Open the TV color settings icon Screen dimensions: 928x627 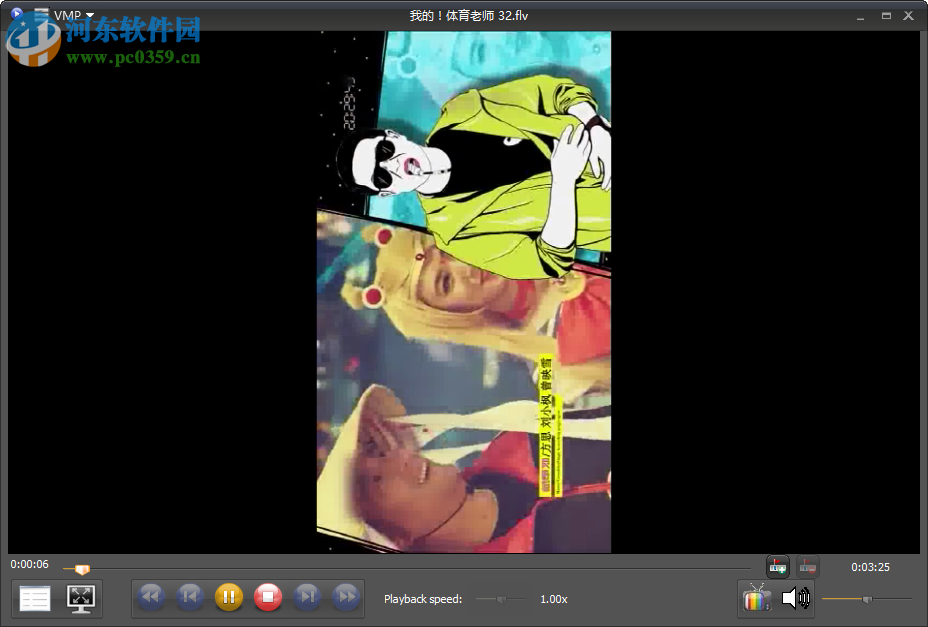coord(757,598)
